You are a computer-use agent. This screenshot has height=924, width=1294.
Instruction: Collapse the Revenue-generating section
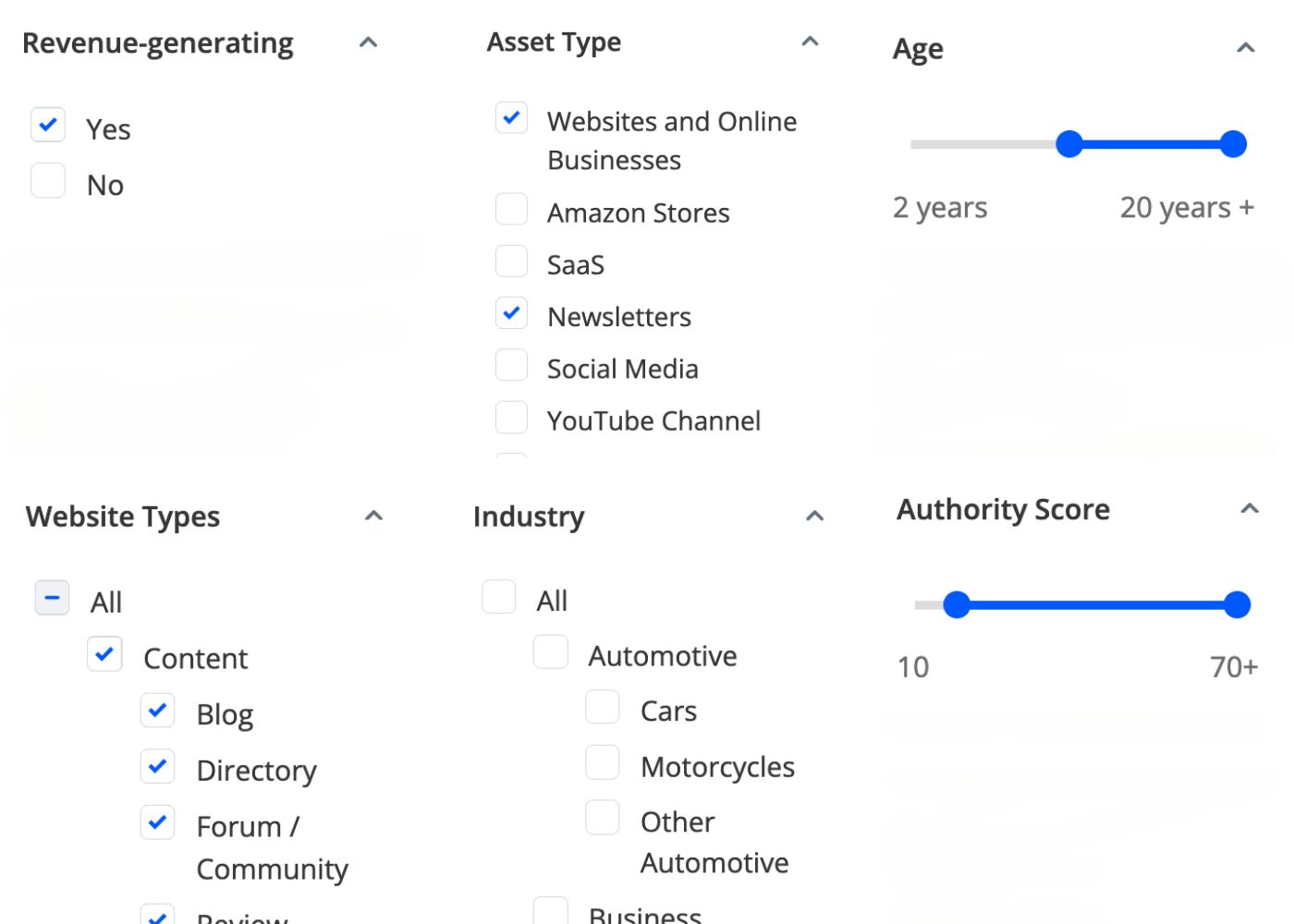[x=368, y=42]
